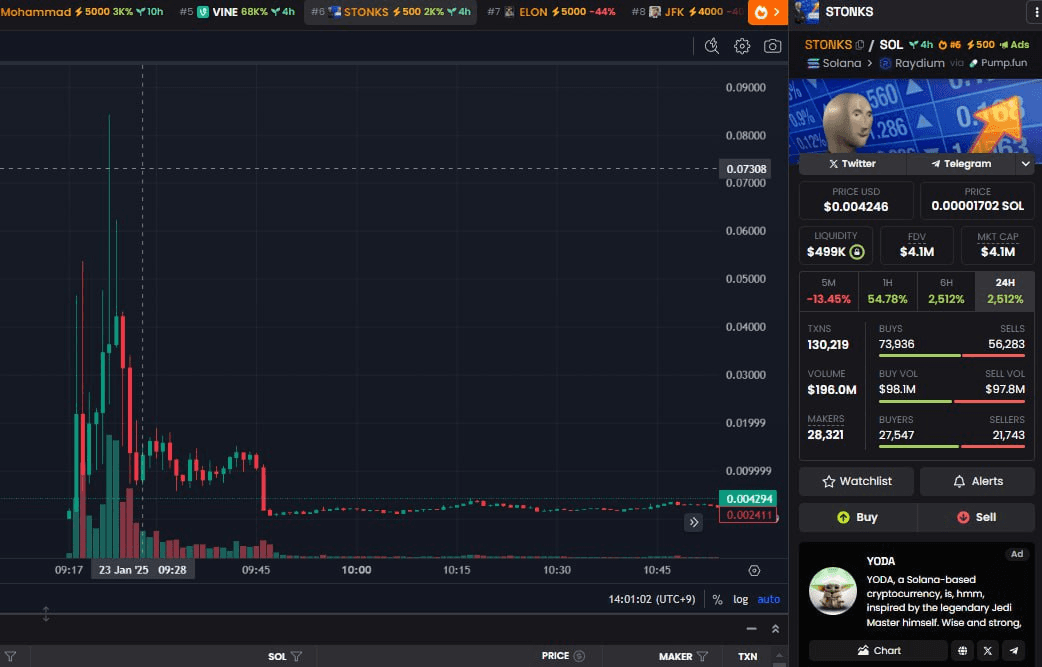1042x667 pixels.
Task: Expand the transactions panel with double chevron
Action: [x=775, y=628]
